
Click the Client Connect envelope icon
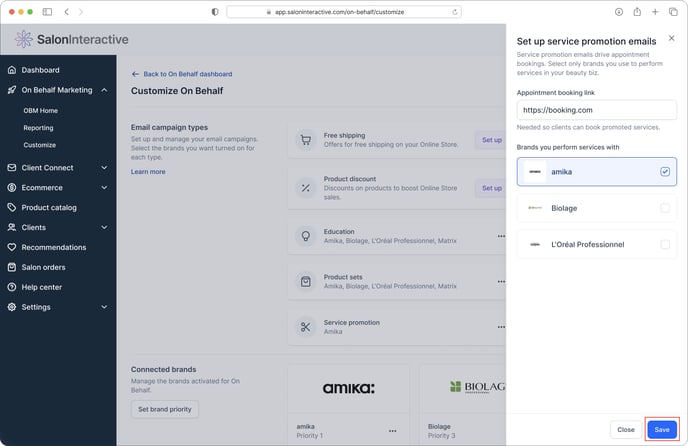coord(12,168)
